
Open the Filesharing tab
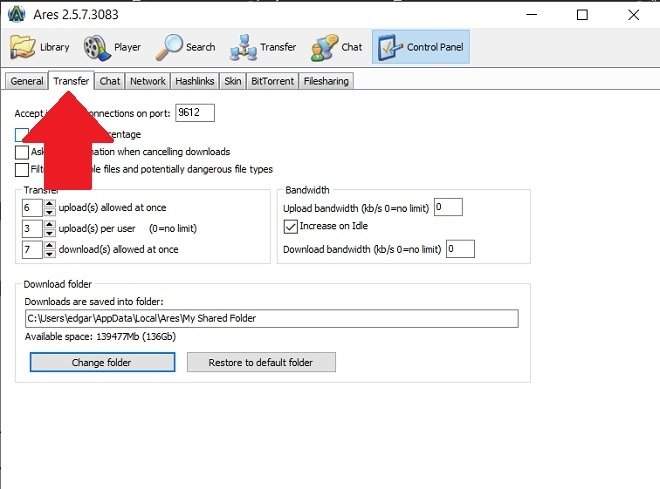[x=326, y=81]
